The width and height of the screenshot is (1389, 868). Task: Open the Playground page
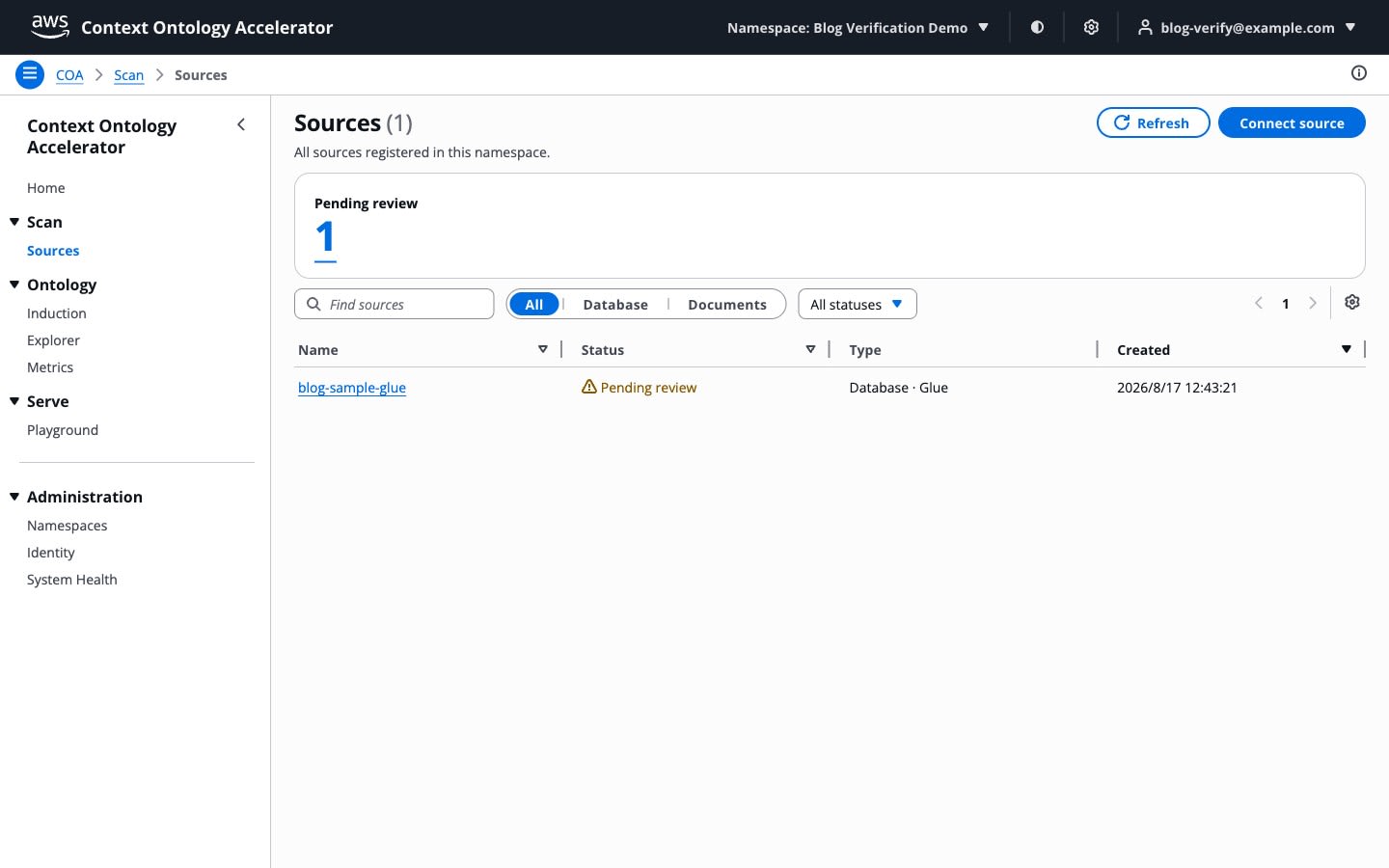click(x=63, y=430)
